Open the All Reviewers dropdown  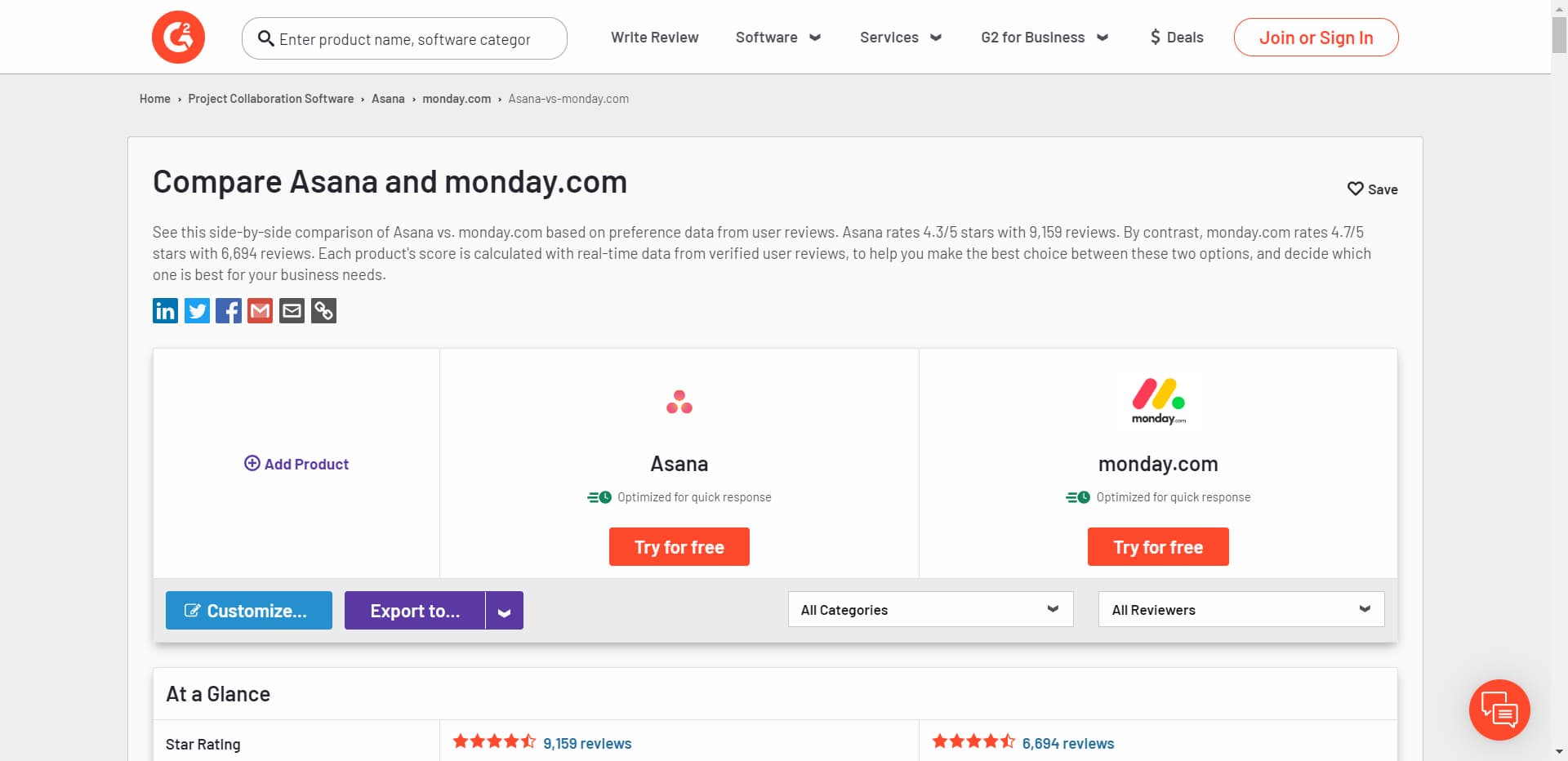(1241, 610)
